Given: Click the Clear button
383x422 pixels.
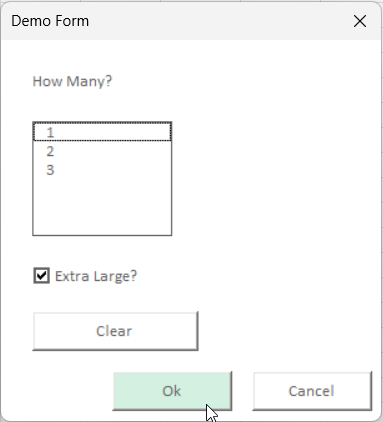Looking at the screenshot, I should tap(115, 331).
